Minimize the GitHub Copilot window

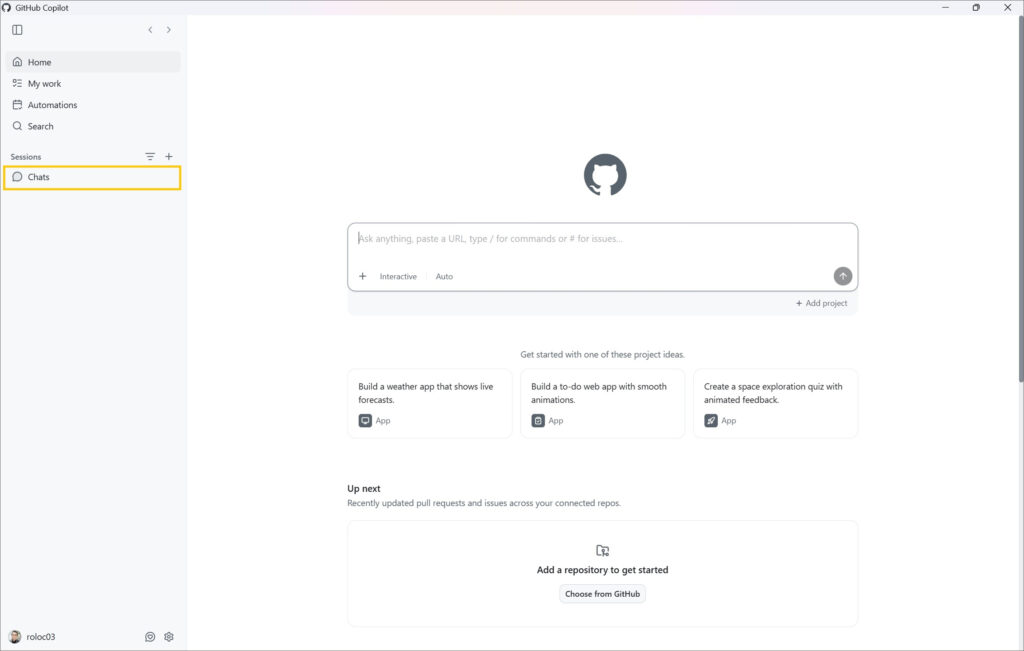pos(945,8)
